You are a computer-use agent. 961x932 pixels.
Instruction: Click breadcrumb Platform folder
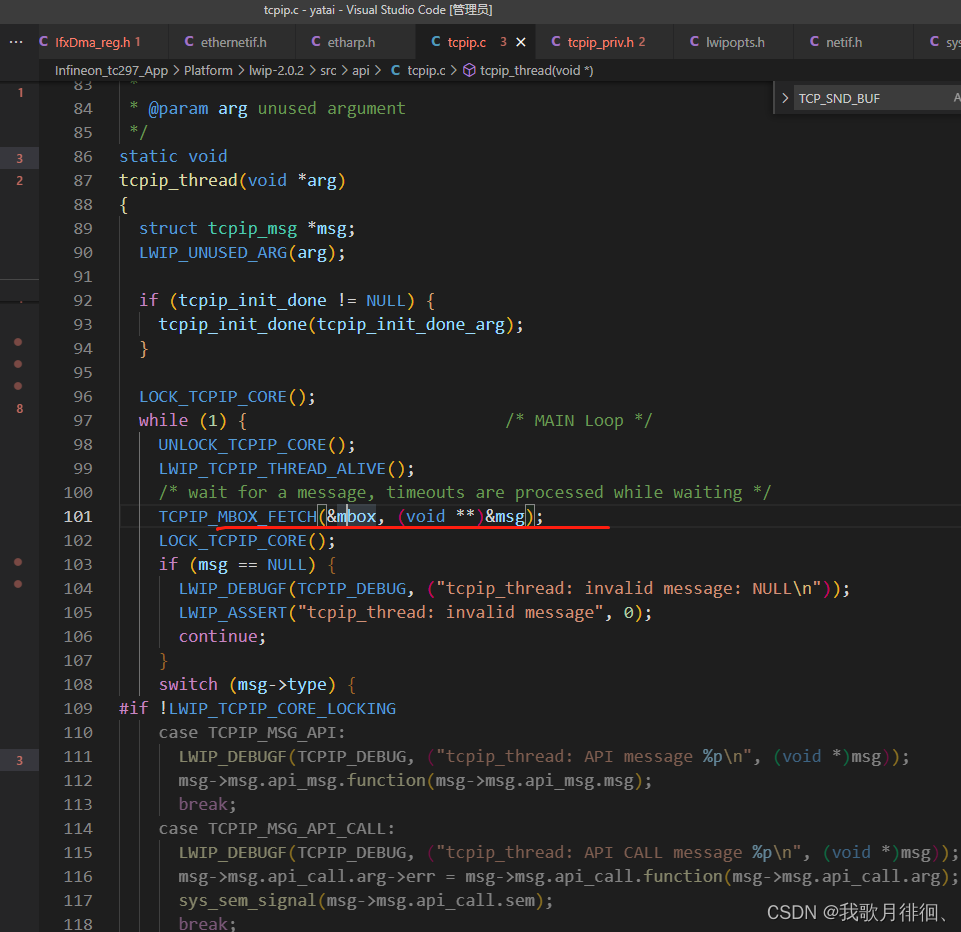(208, 70)
